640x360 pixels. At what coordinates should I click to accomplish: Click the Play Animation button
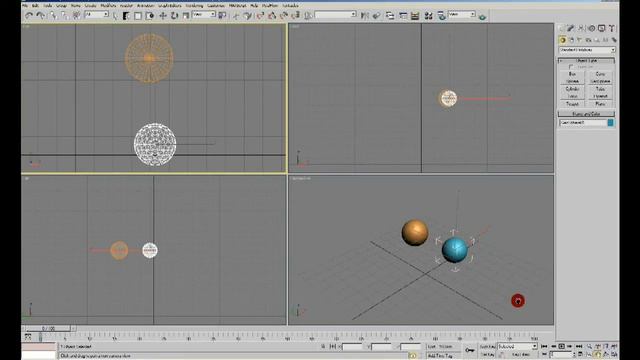point(561,347)
